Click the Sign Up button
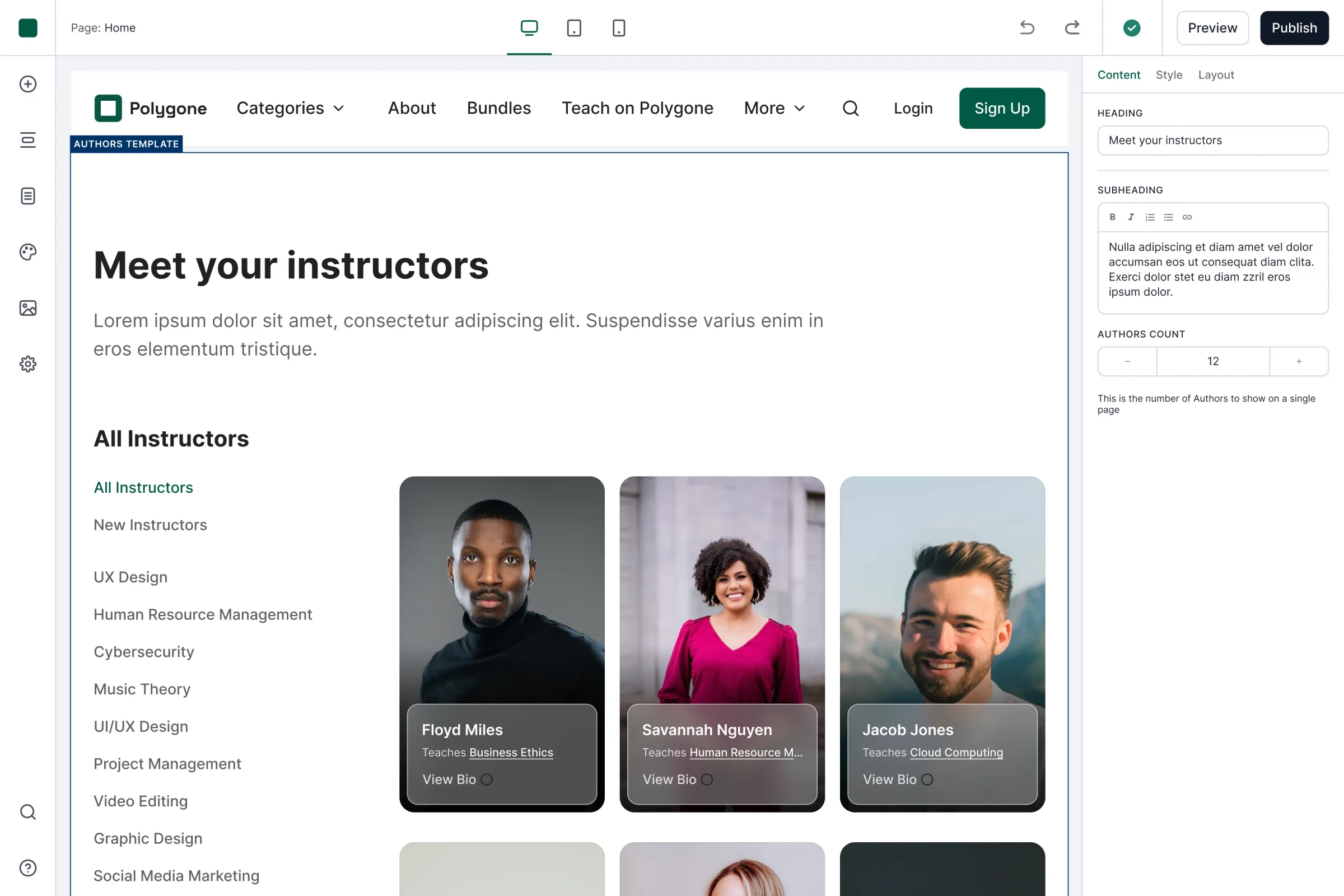1344x896 pixels. click(x=1002, y=108)
